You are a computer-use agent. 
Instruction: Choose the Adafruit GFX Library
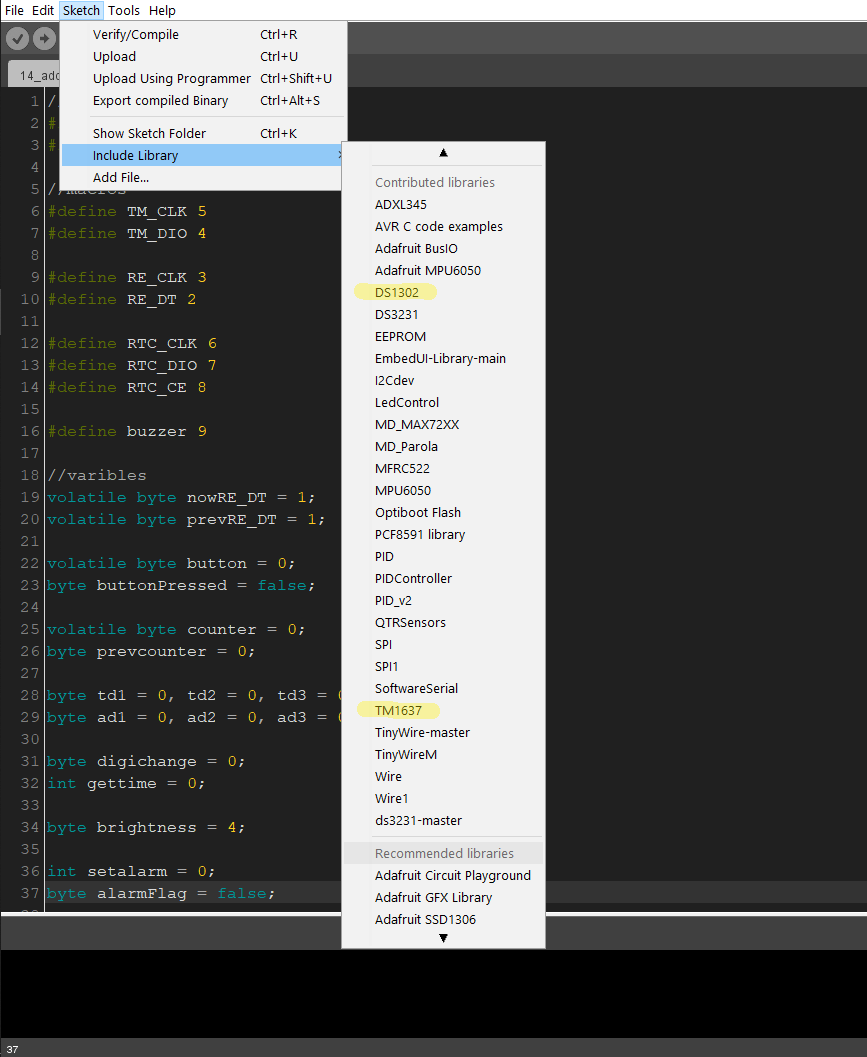point(434,898)
